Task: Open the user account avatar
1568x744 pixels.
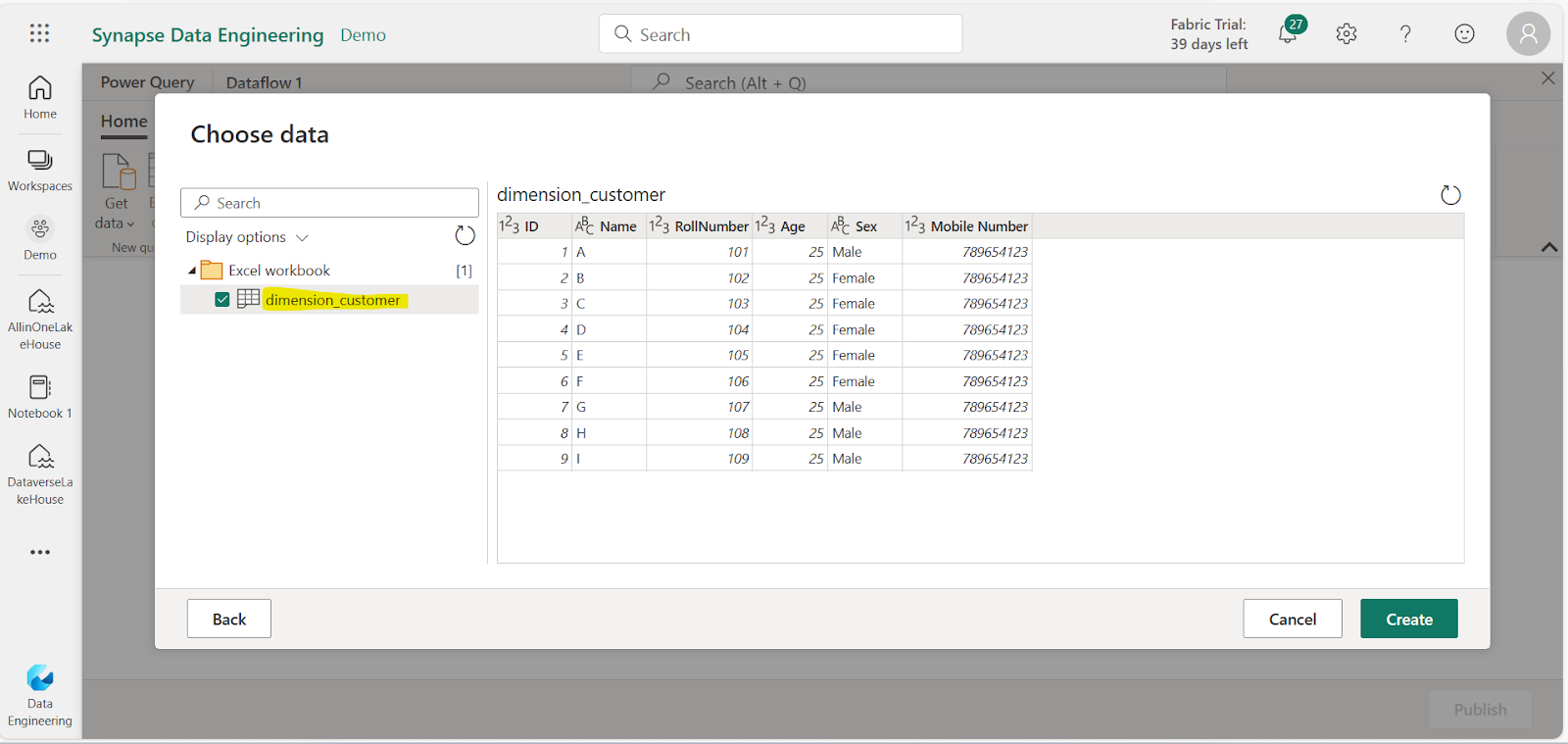Action: point(1528,34)
